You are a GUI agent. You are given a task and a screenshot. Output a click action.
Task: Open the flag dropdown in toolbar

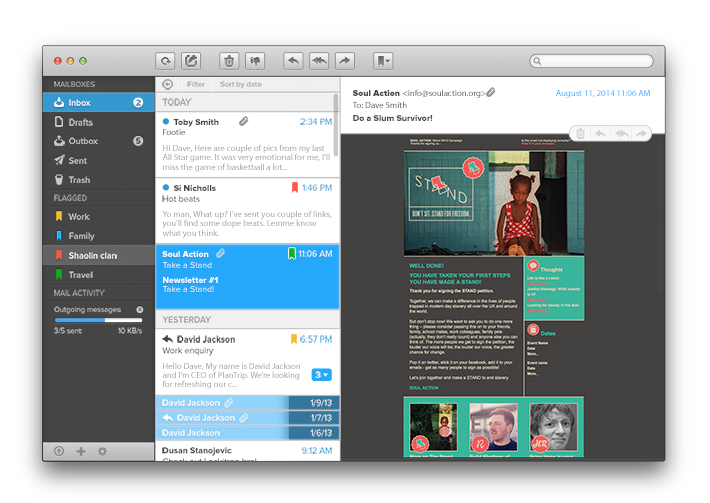point(383,61)
